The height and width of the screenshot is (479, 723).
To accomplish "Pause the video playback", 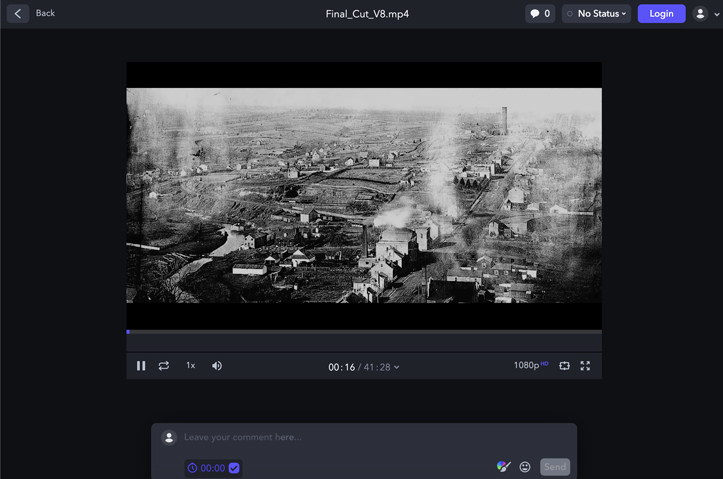I will pyautogui.click(x=141, y=366).
